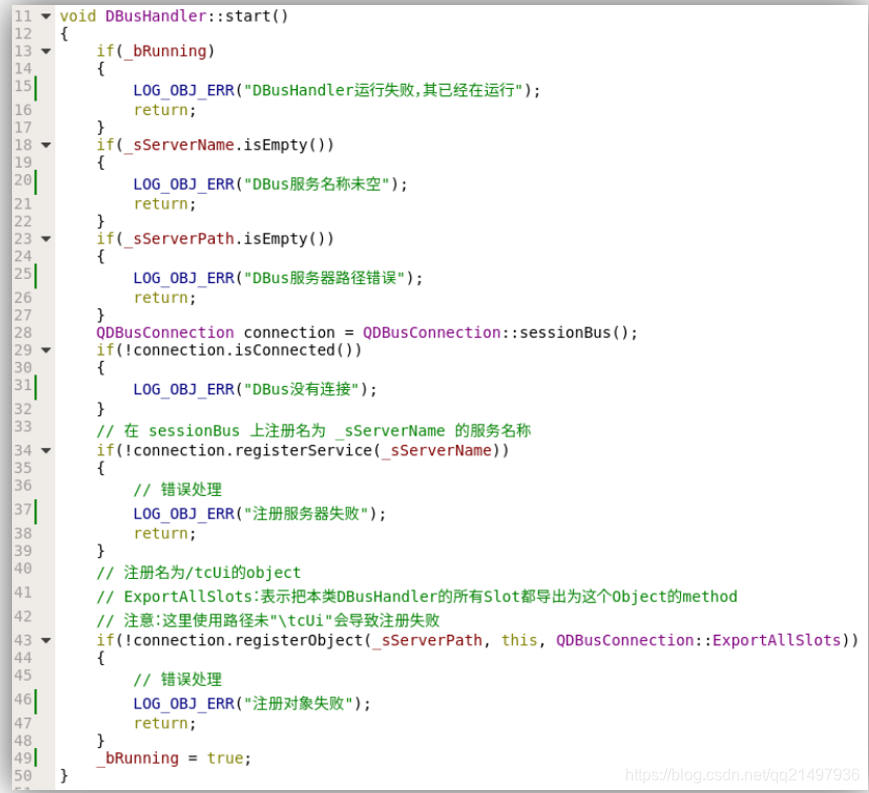Click the ExportAllSlots comment on line 41
Image resolution: width=869 pixels, height=793 pixels.
tap(417, 597)
